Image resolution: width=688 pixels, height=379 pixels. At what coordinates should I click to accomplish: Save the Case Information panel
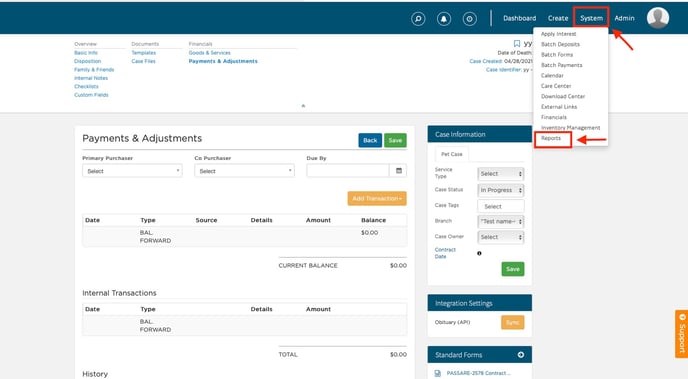pyautogui.click(x=512, y=269)
